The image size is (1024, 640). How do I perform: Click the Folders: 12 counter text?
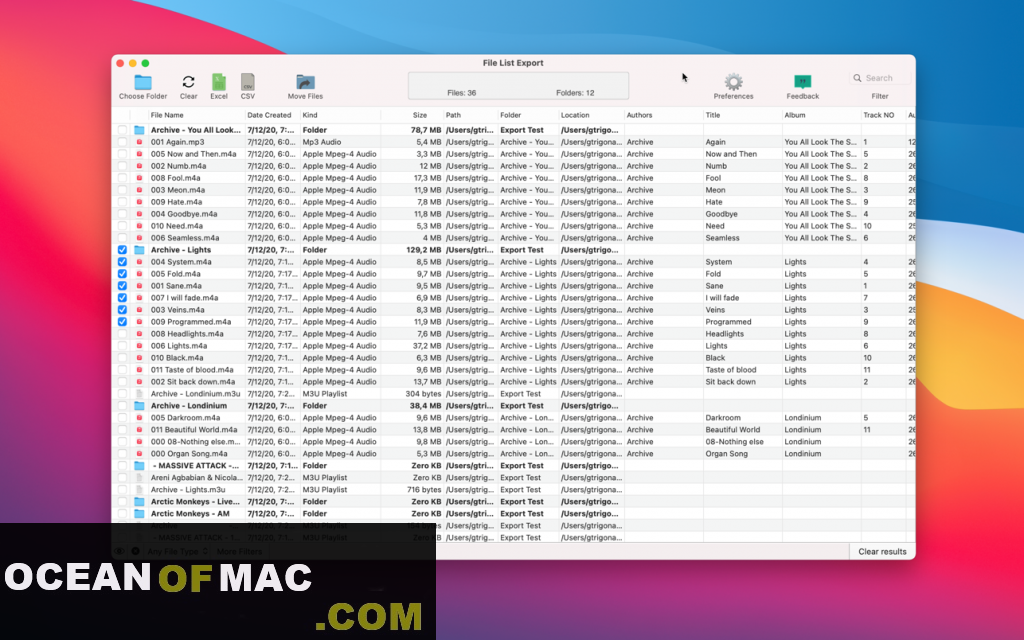point(575,93)
